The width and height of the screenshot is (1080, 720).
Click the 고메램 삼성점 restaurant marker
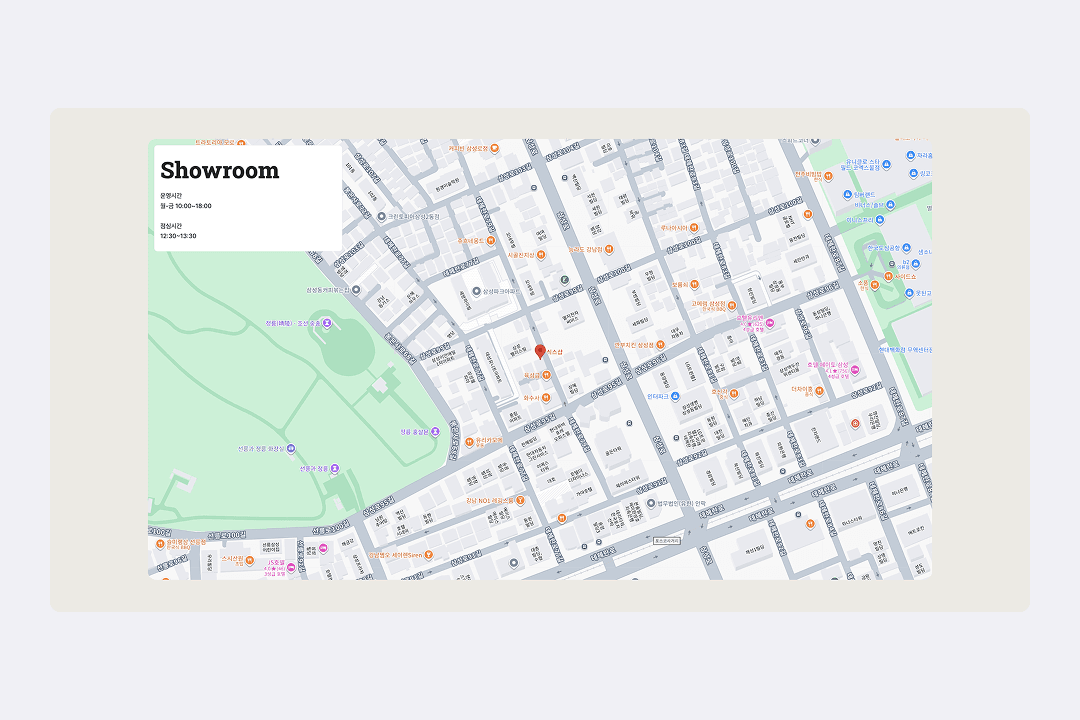coord(732,304)
